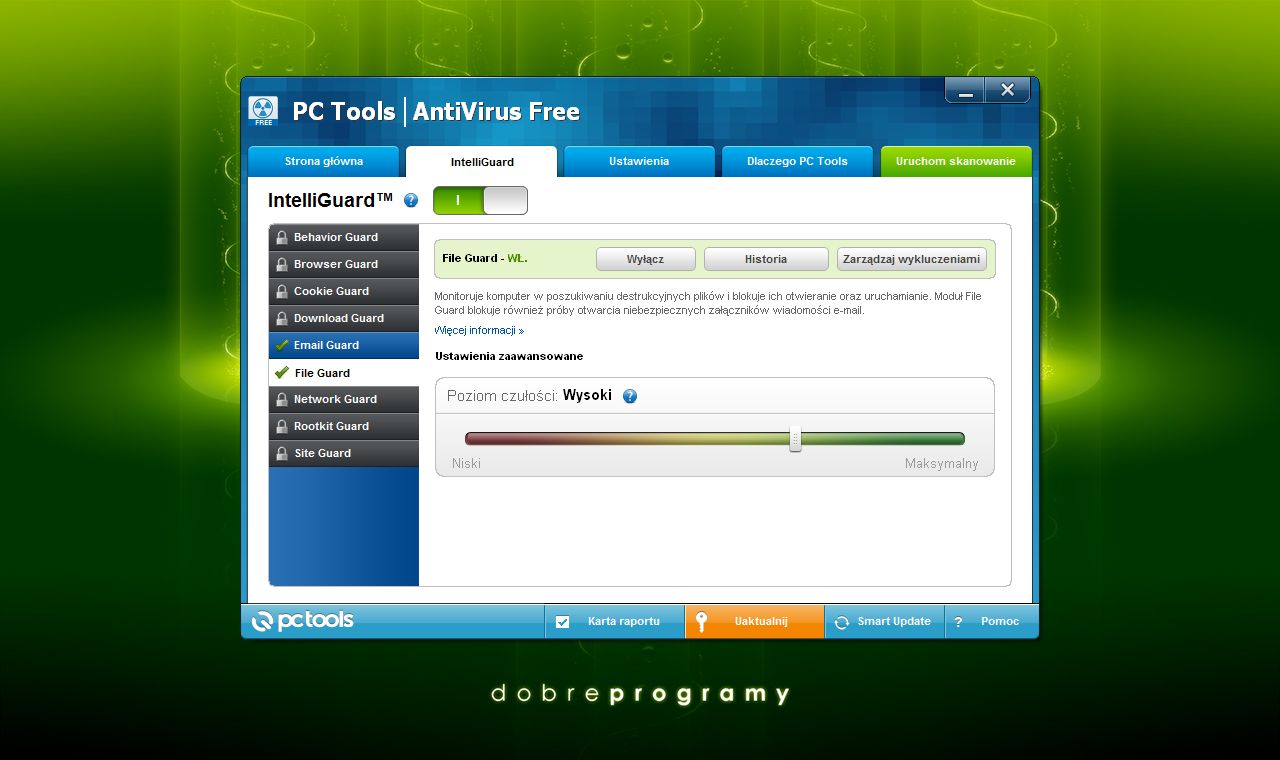Click the Maksymalny label below the slider
The width and height of the screenshot is (1280, 760).
tap(942, 464)
